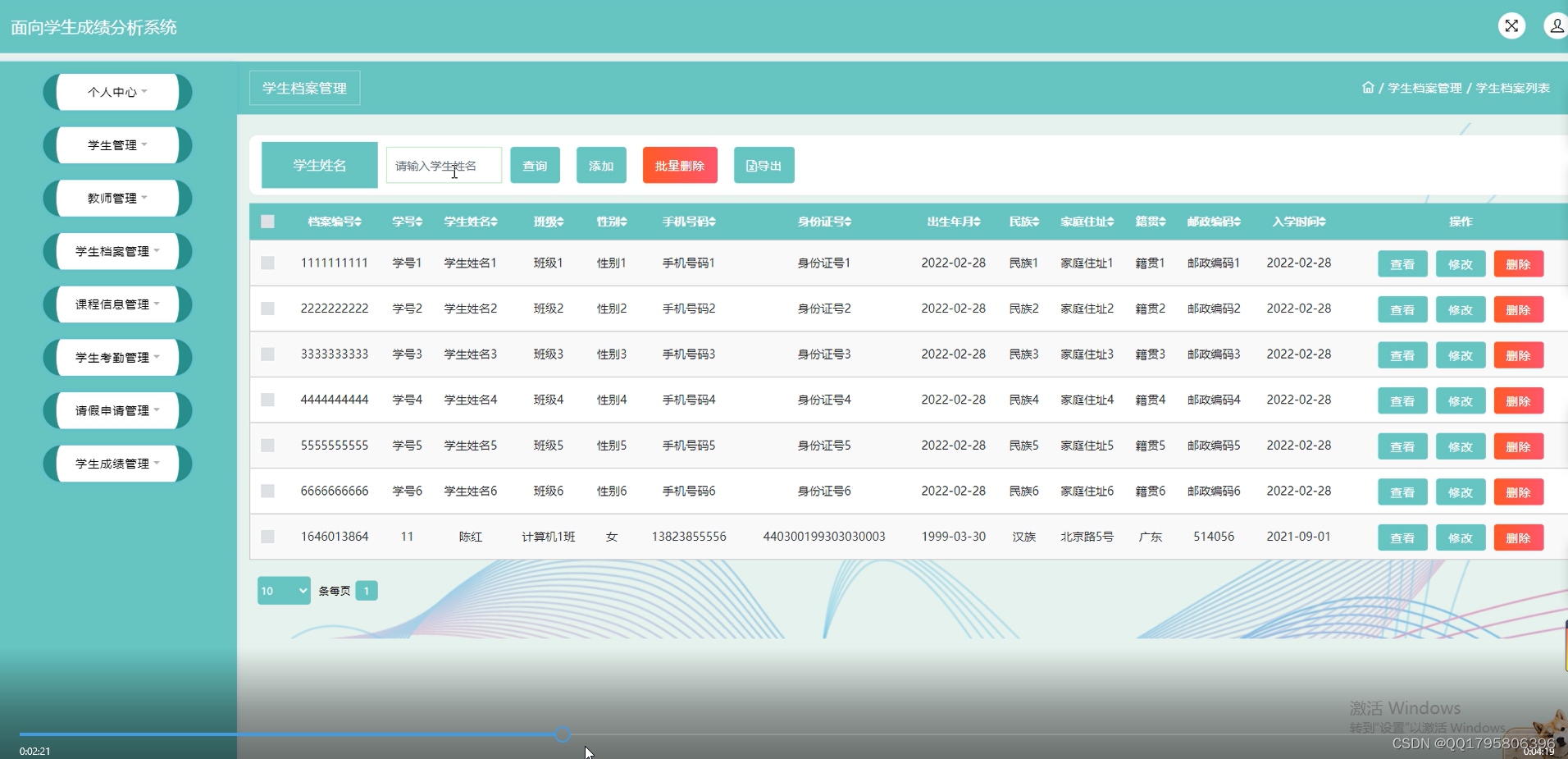Click the X icon in the top-right corner

point(1511,25)
